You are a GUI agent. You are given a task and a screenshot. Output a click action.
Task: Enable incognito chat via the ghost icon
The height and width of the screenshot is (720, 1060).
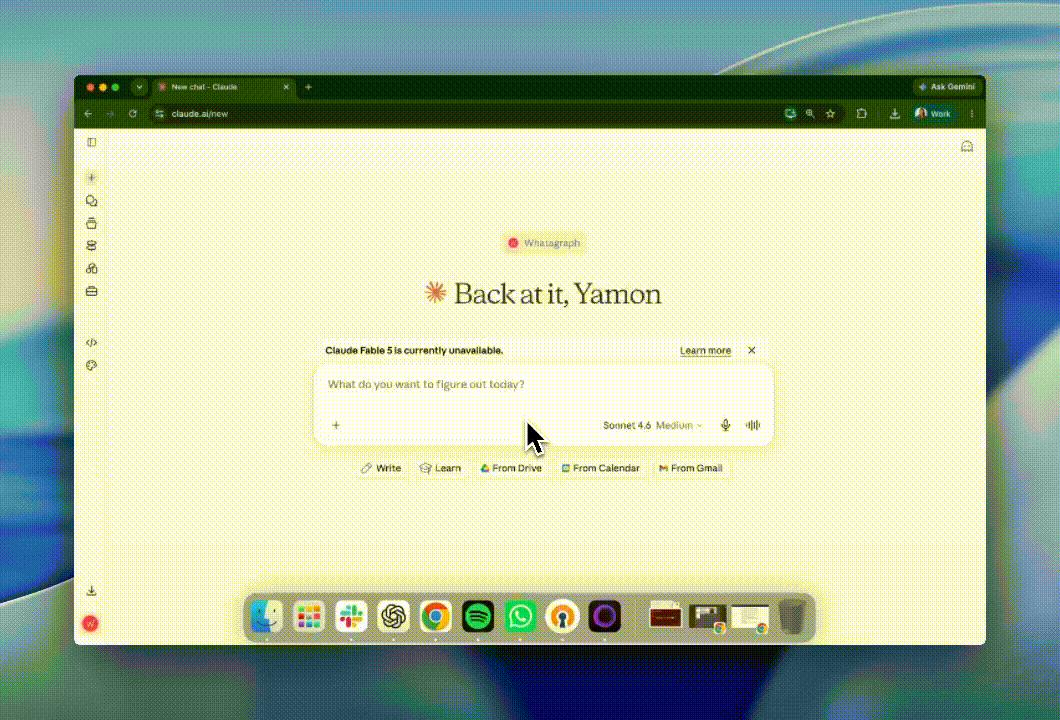[967, 147]
